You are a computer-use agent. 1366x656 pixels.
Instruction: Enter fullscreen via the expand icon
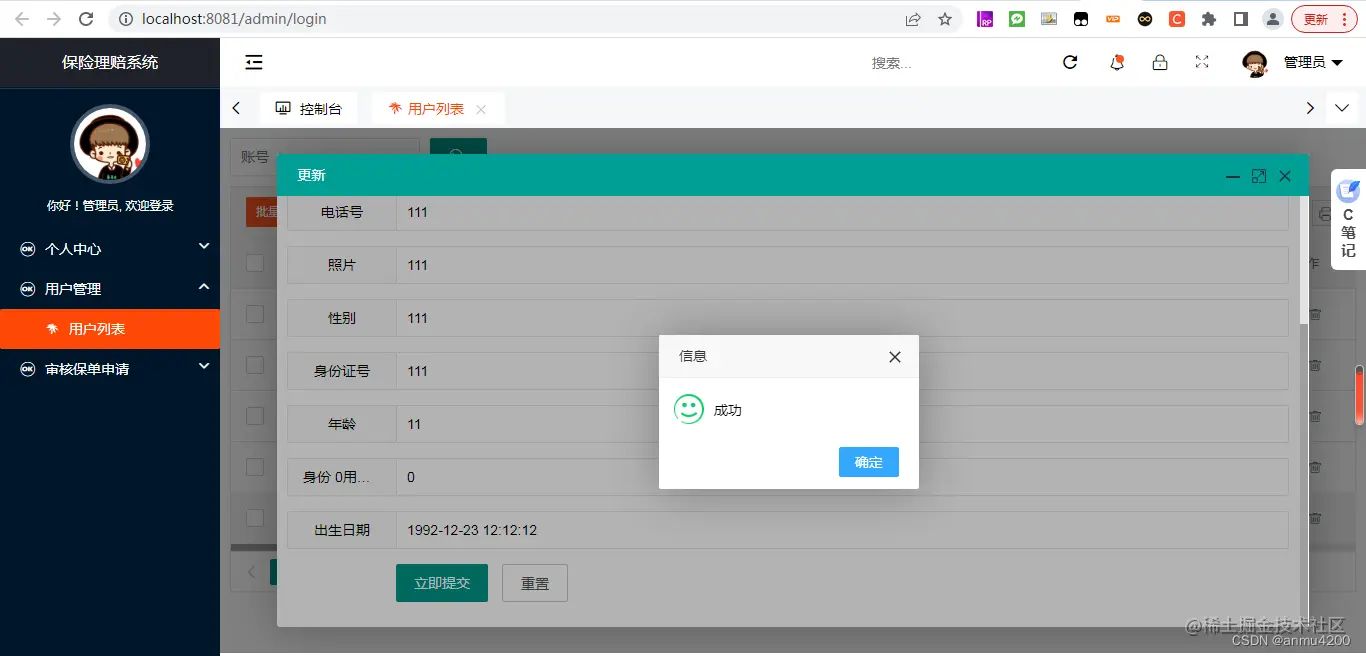tap(1201, 62)
